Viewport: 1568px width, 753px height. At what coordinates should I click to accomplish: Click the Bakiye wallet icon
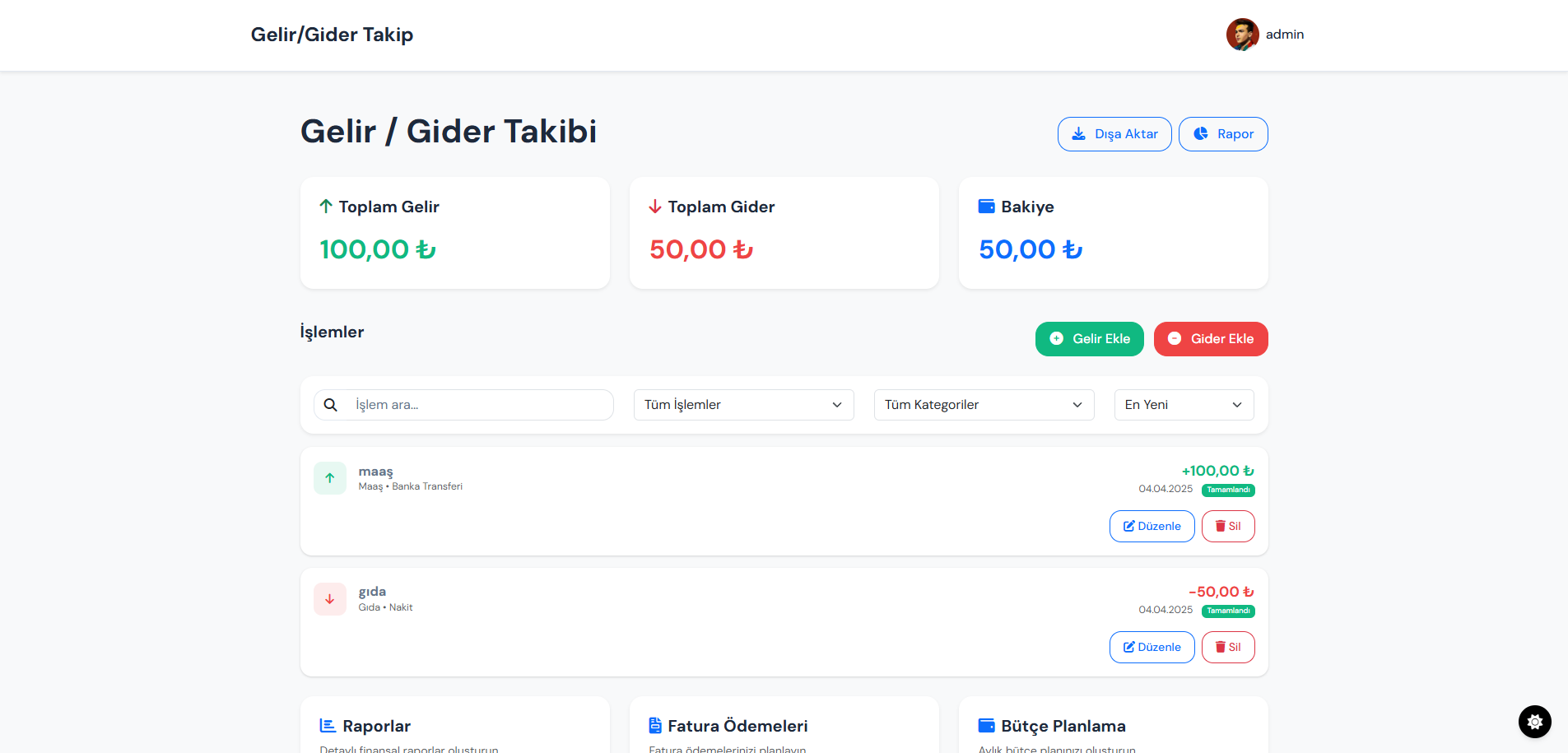point(986,207)
